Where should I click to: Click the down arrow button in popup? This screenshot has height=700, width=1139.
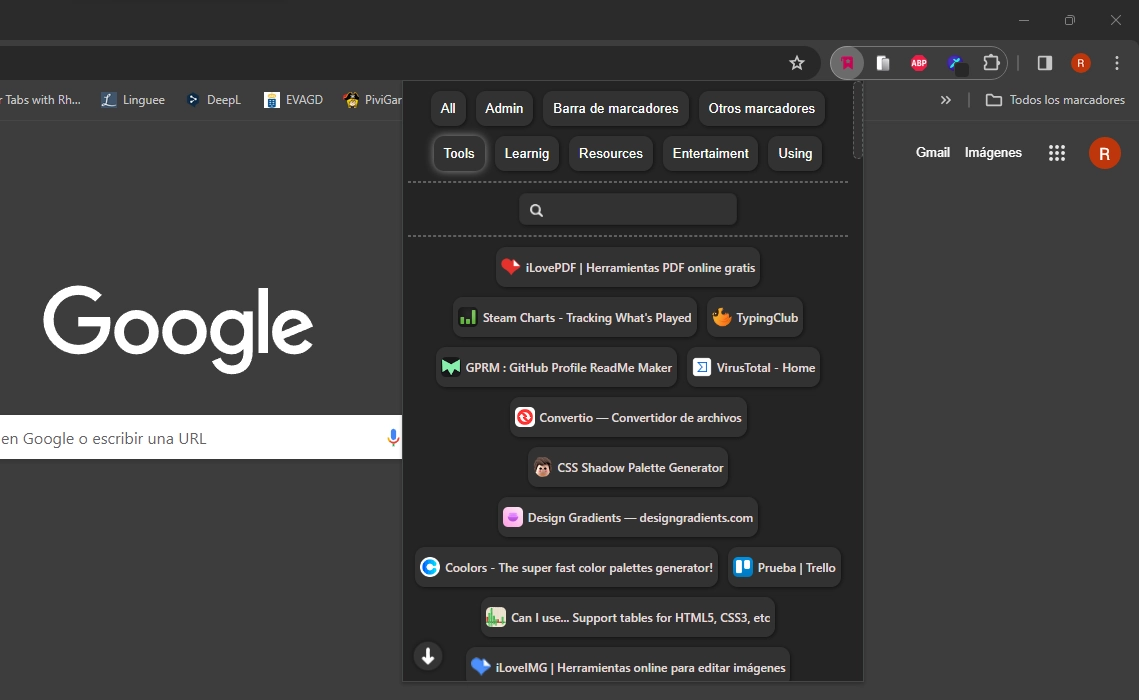click(429, 656)
